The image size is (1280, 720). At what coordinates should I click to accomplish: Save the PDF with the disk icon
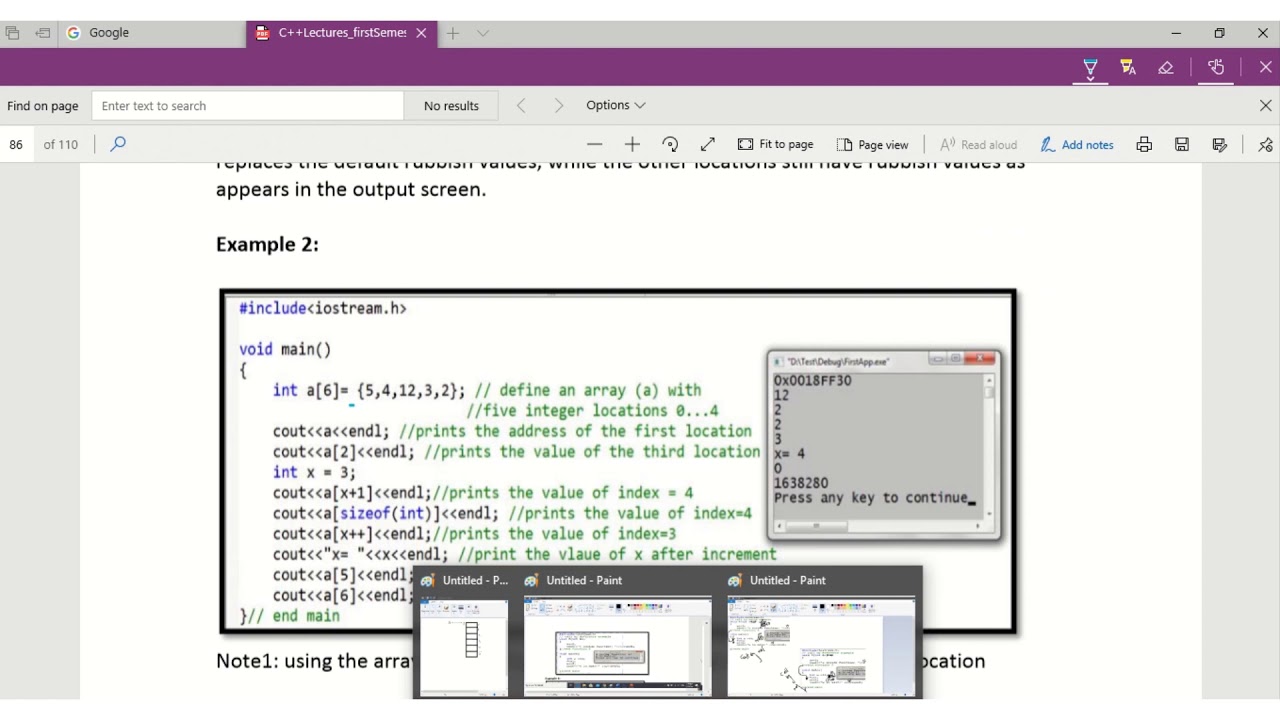tap(1182, 144)
